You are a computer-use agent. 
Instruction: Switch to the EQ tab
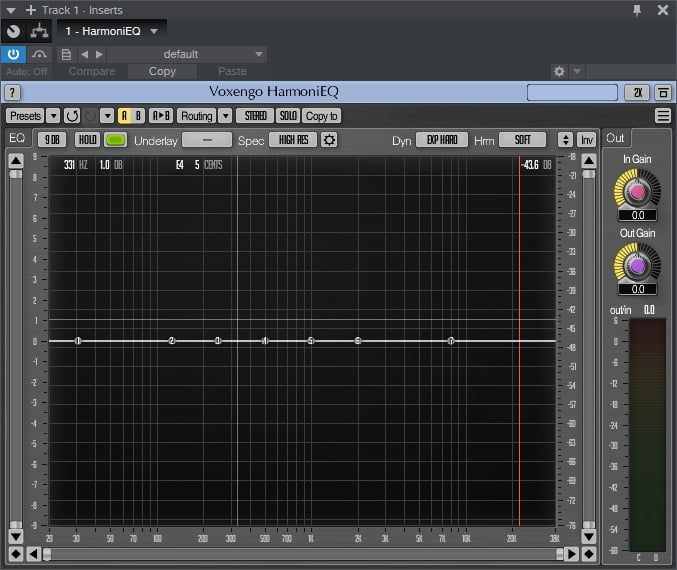pyautogui.click(x=17, y=139)
